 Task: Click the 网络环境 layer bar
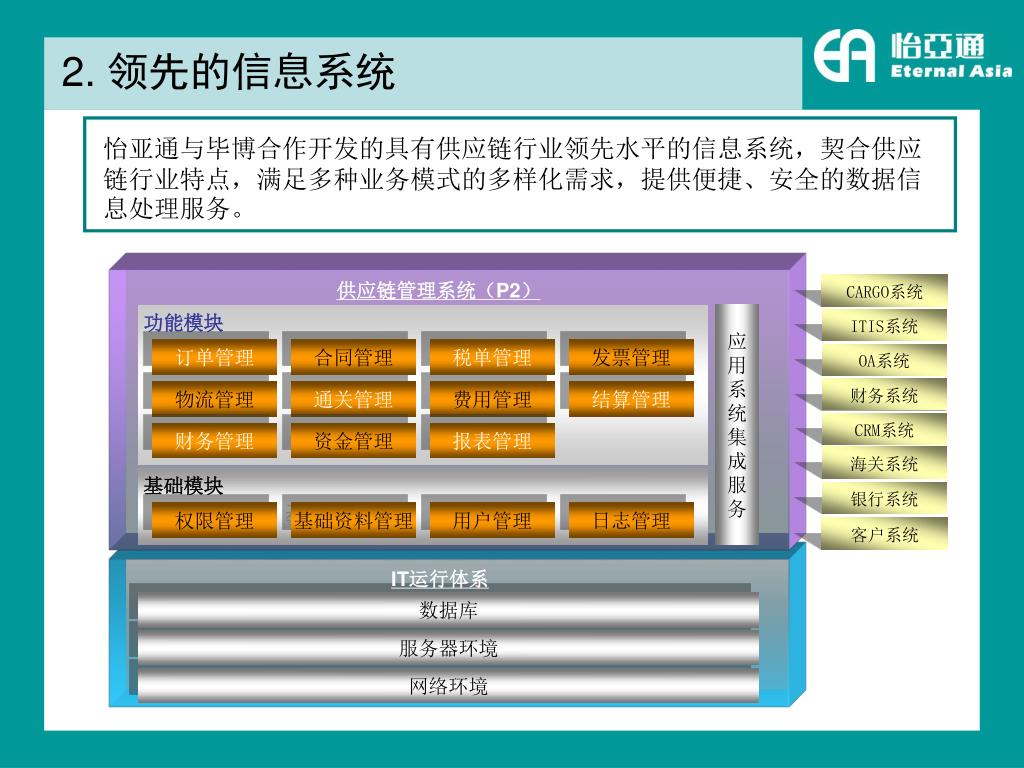click(448, 686)
